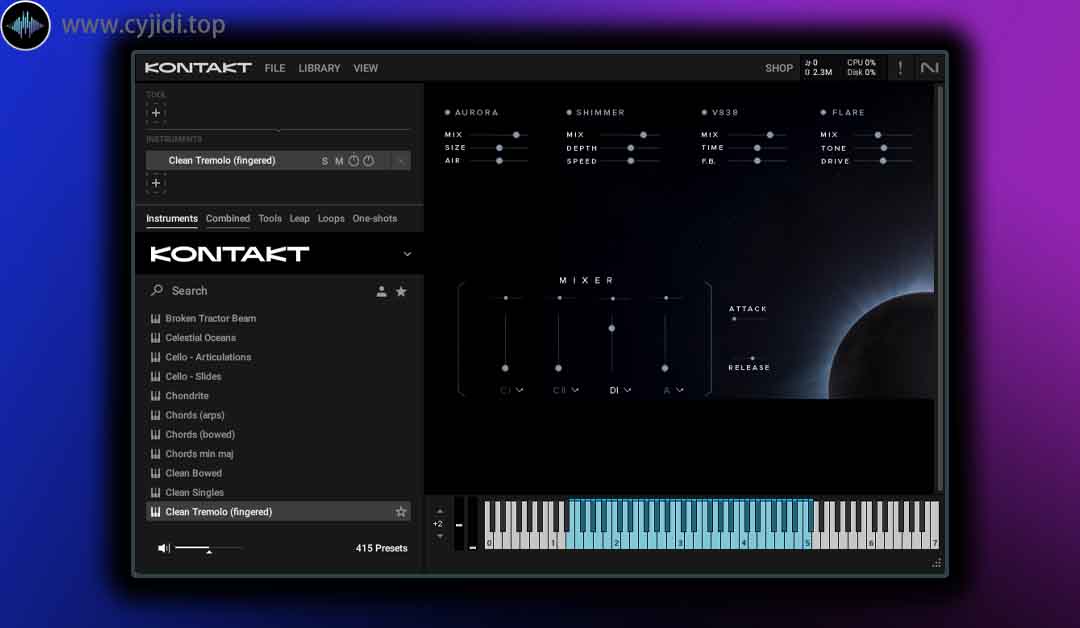Viewport: 1080px width, 628px height.
Task: Click piano icon next to Broken Tractor Beam
Action: pyautogui.click(x=156, y=318)
